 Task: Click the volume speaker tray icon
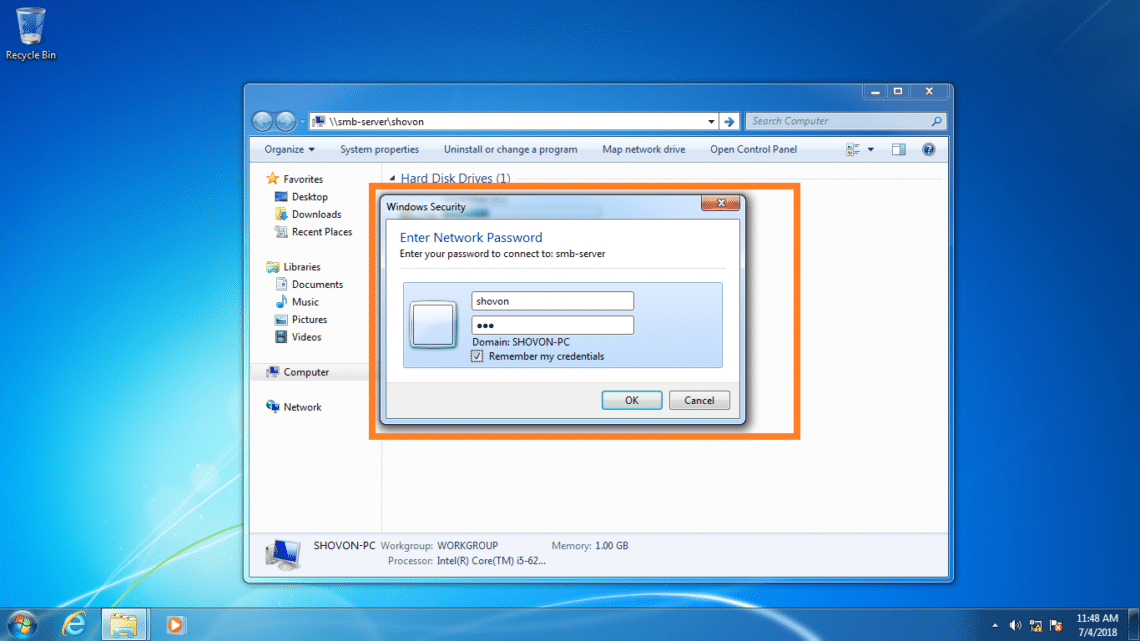(1015, 625)
